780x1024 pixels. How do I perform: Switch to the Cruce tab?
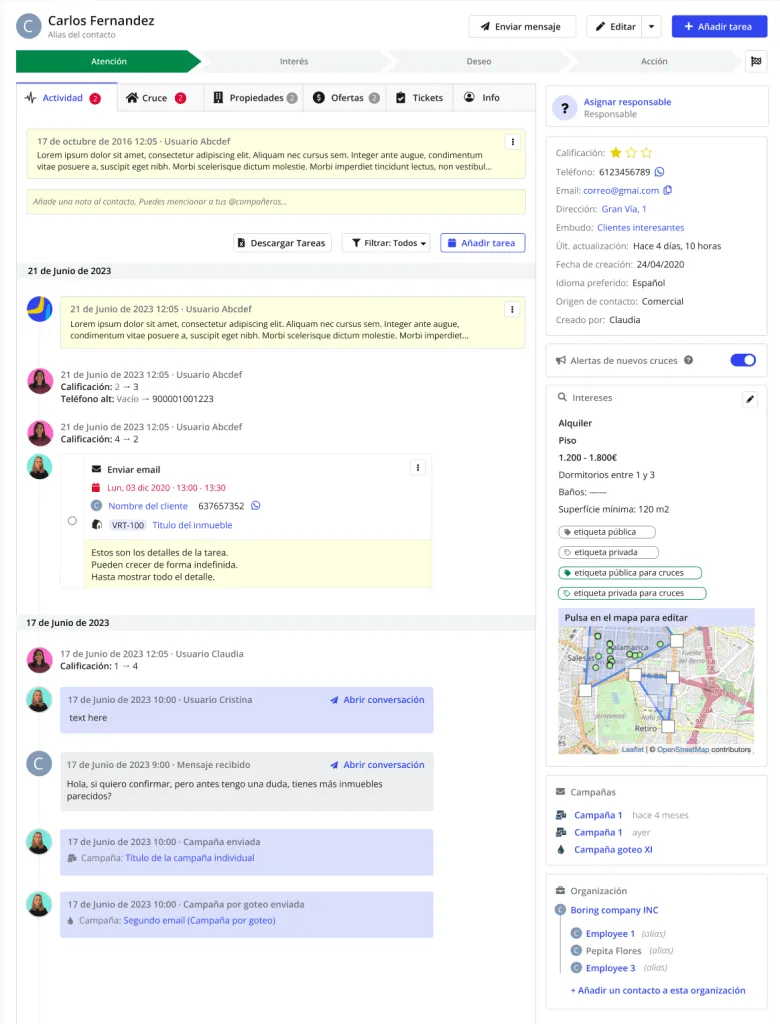tap(160, 98)
